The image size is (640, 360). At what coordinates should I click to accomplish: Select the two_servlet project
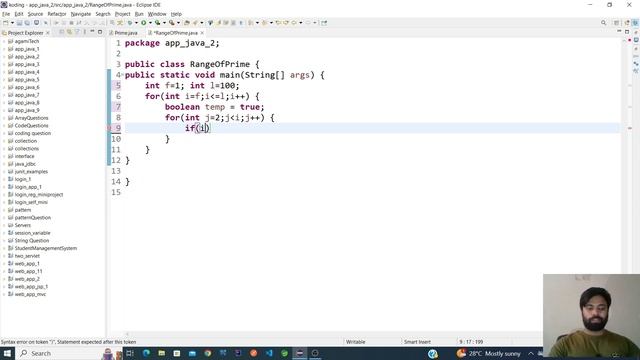[27, 256]
